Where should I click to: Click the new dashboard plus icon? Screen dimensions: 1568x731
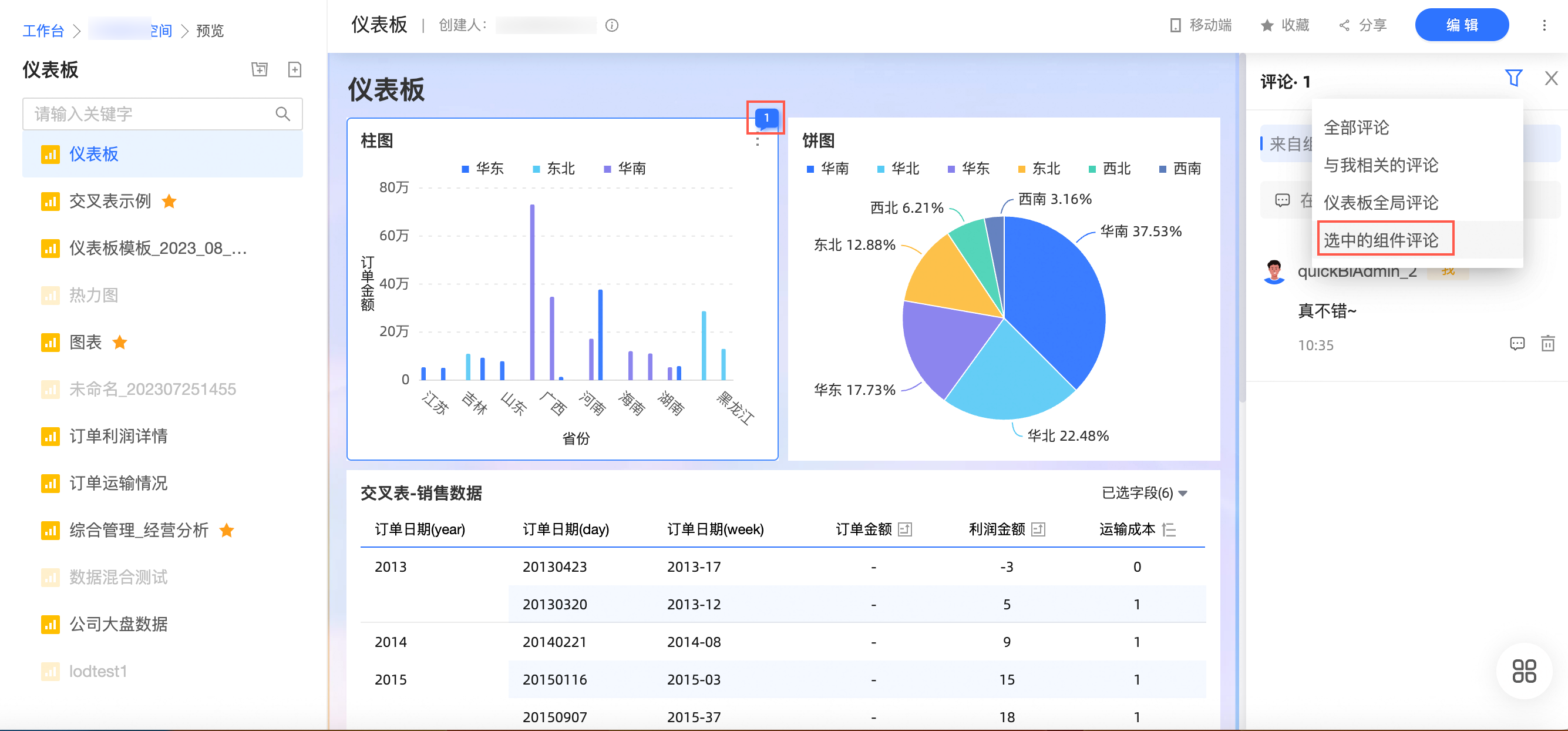point(295,69)
